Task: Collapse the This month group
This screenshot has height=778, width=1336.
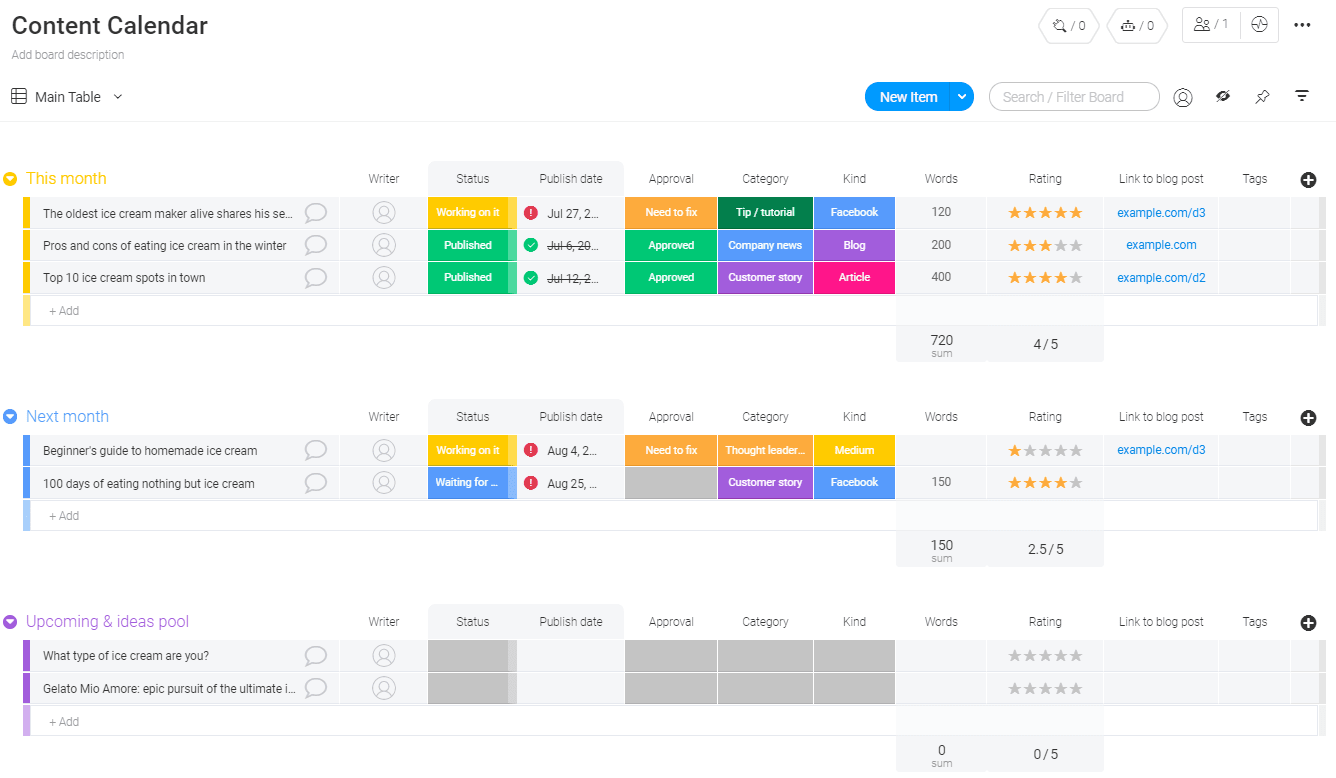Action: coord(10,179)
